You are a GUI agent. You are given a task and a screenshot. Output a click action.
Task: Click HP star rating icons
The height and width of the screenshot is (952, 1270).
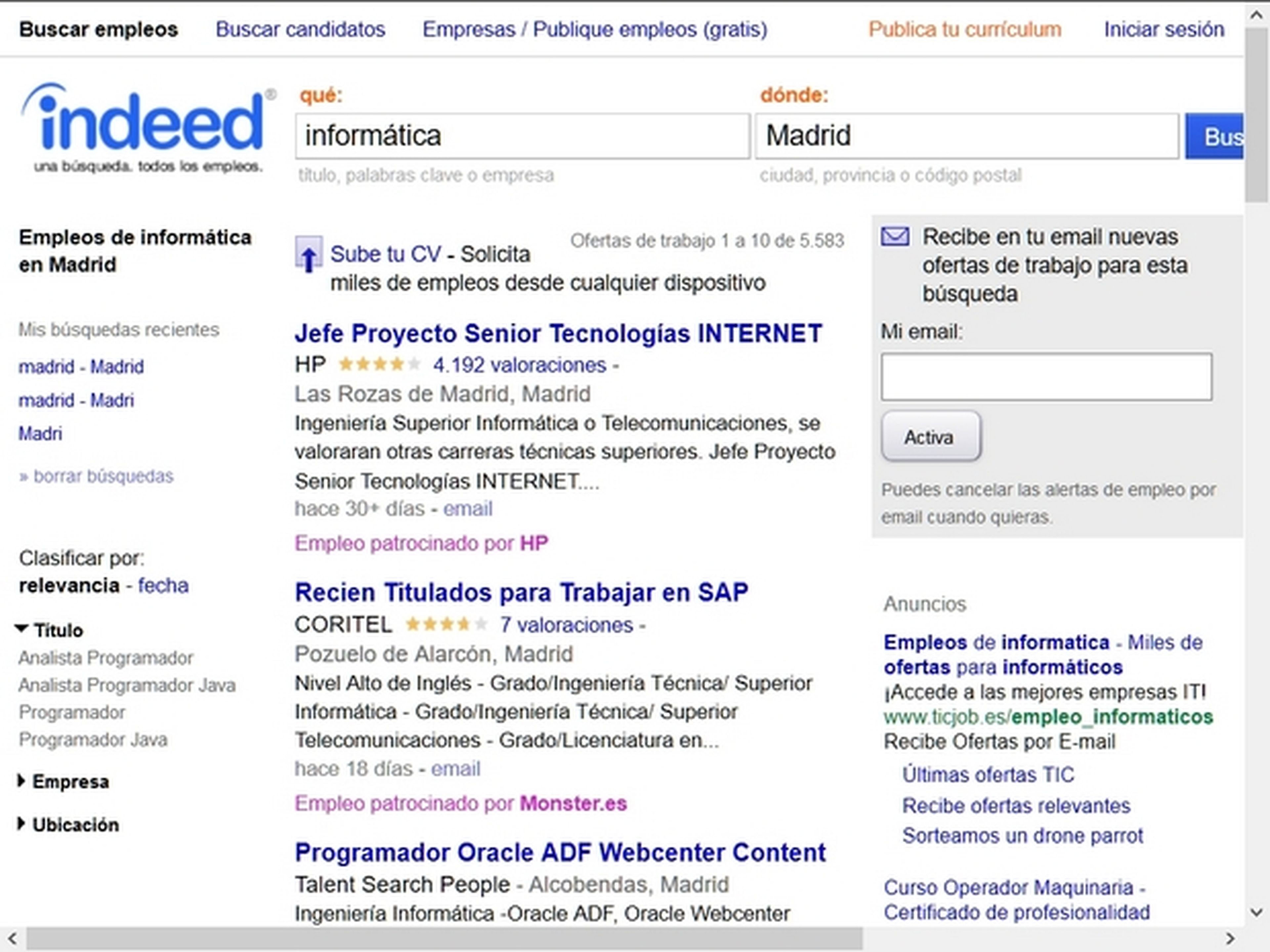(x=379, y=364)
